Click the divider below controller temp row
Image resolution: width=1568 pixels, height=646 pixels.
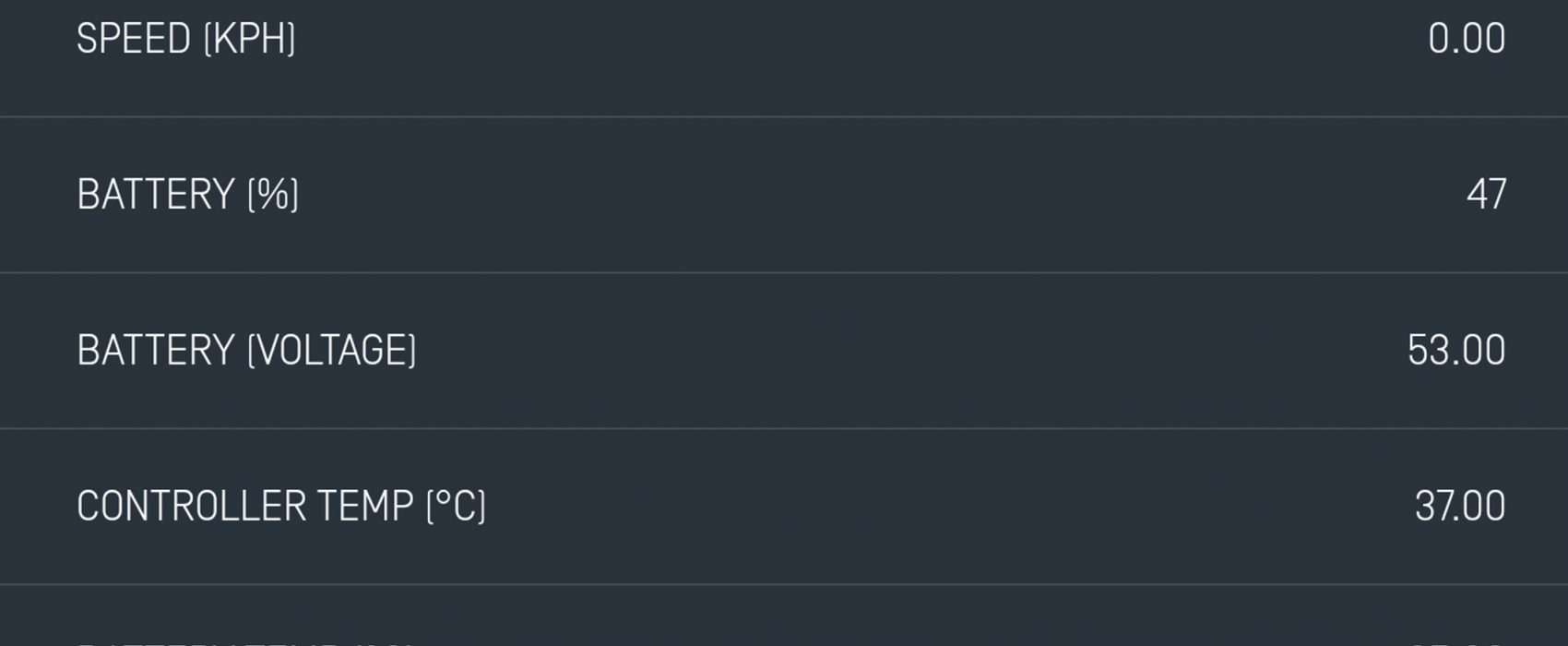click(x=784, y=584)
